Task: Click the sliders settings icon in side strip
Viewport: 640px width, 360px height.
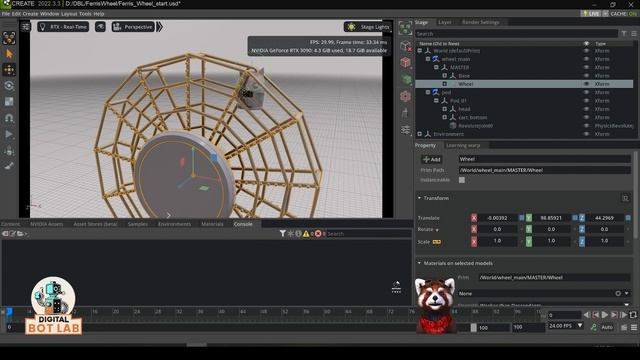Action: pos(405,130)
